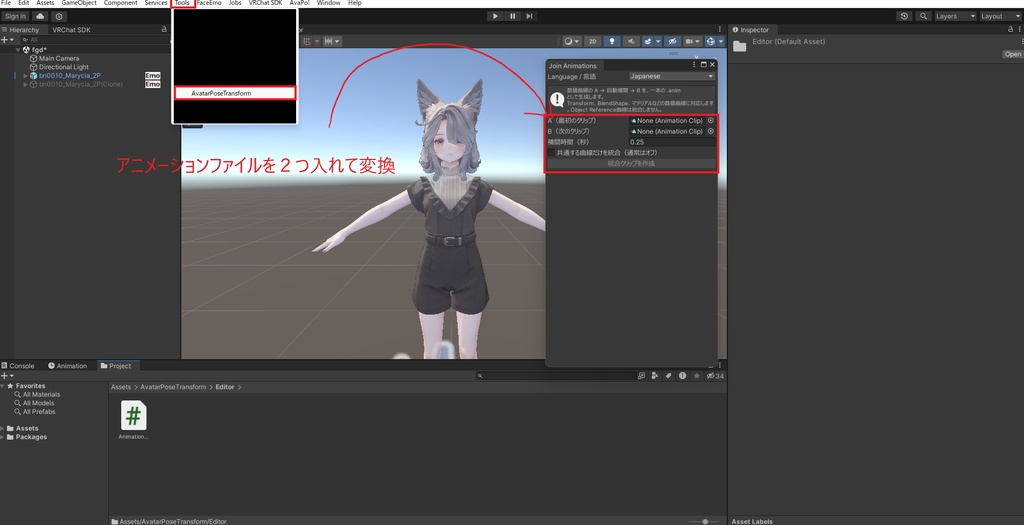Click the Gizmos sphere icon

711,41
